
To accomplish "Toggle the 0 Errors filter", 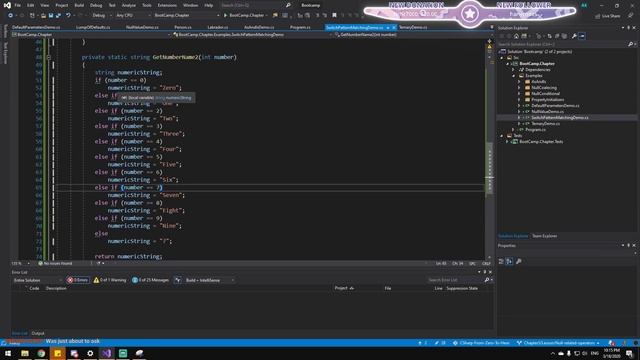I will pyautogui.click(x=78, y=280).
